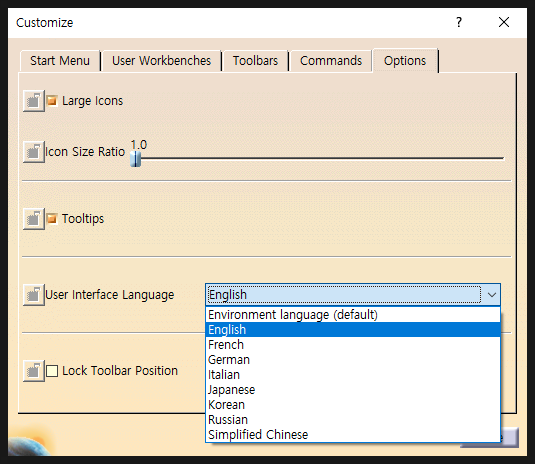
Task: Close the Customize dialog
Action: (x=504, y=23)
